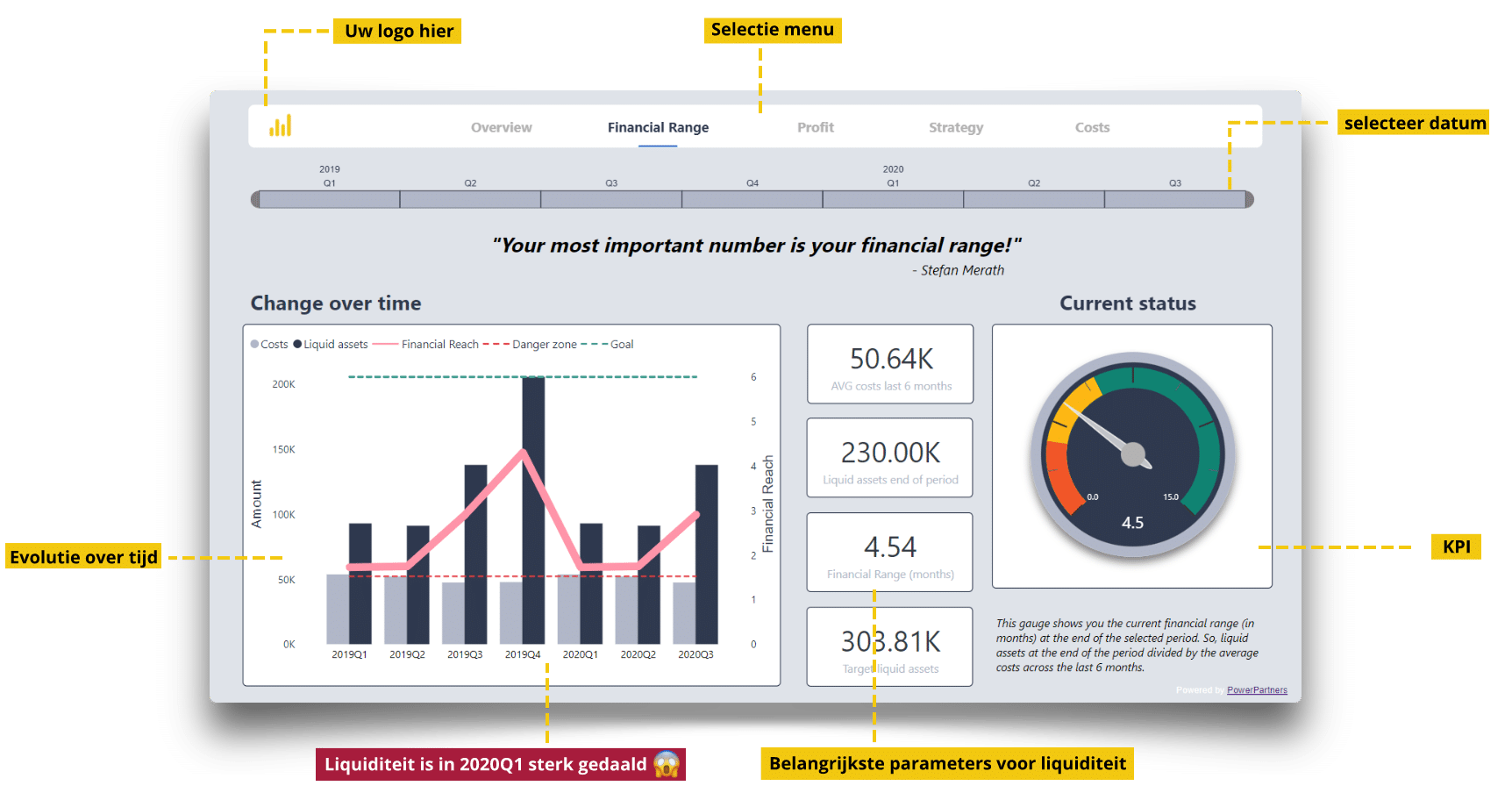Click the 4.54 Financial Range card
Viewport: 1512px width, 807px height.
[890, 553]
